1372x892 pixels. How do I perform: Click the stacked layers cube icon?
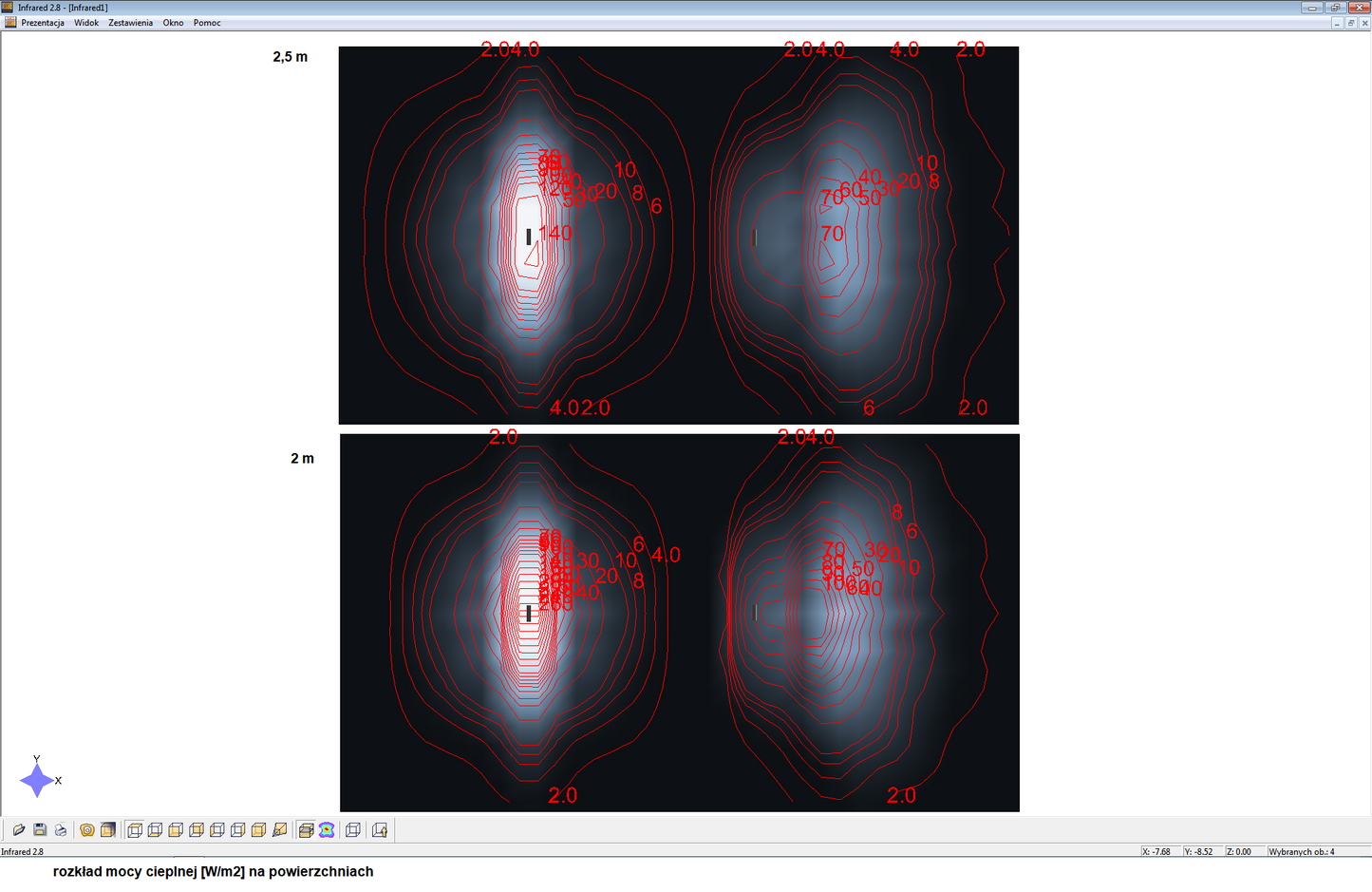point(306,830)
